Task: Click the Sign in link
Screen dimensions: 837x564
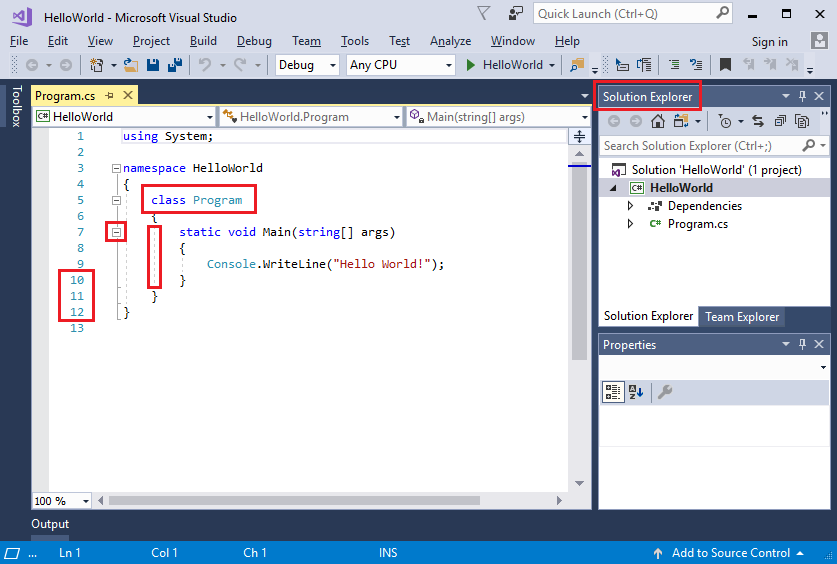Action: click(x=769, y=41)
